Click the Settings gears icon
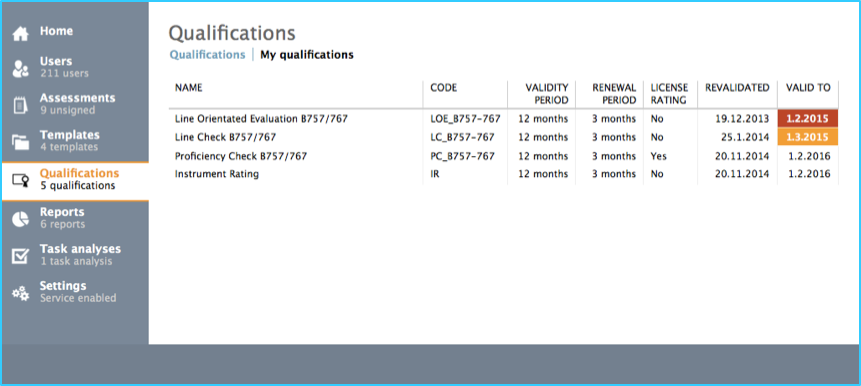The height and width of the screenshot is (386, 861). pyautogui.click(x=20, y=293)
